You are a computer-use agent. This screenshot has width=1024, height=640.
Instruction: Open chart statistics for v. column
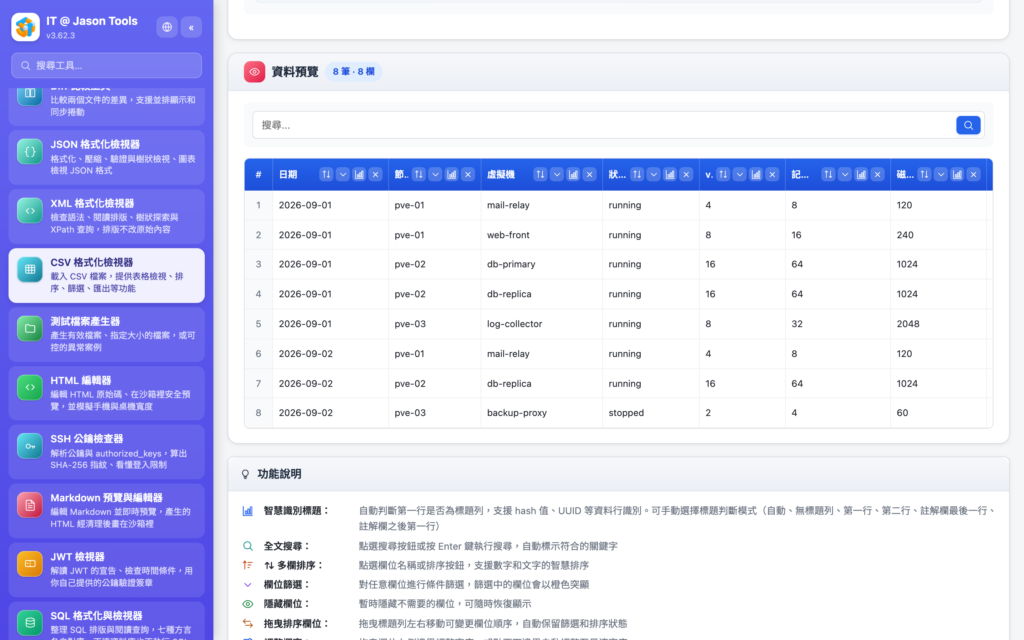(756, 174)
